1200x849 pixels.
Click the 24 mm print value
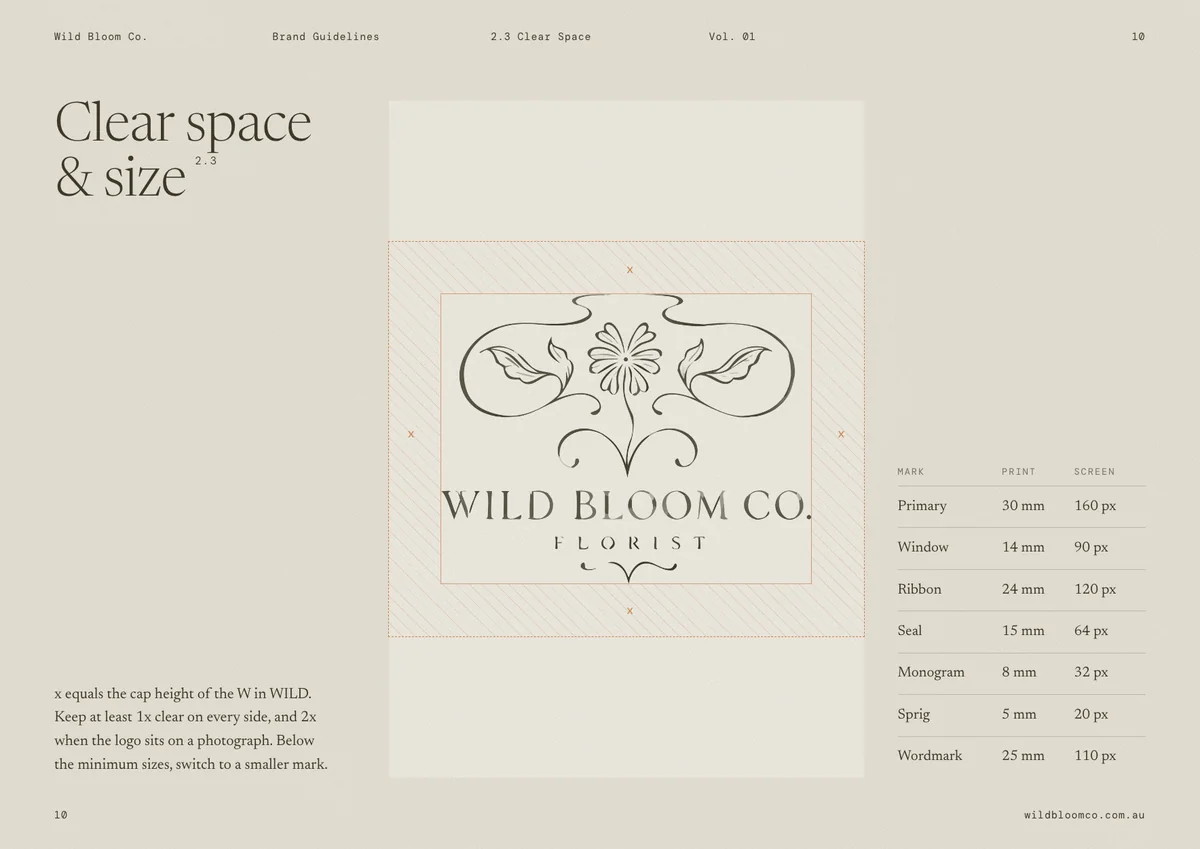pos(1023,590)
